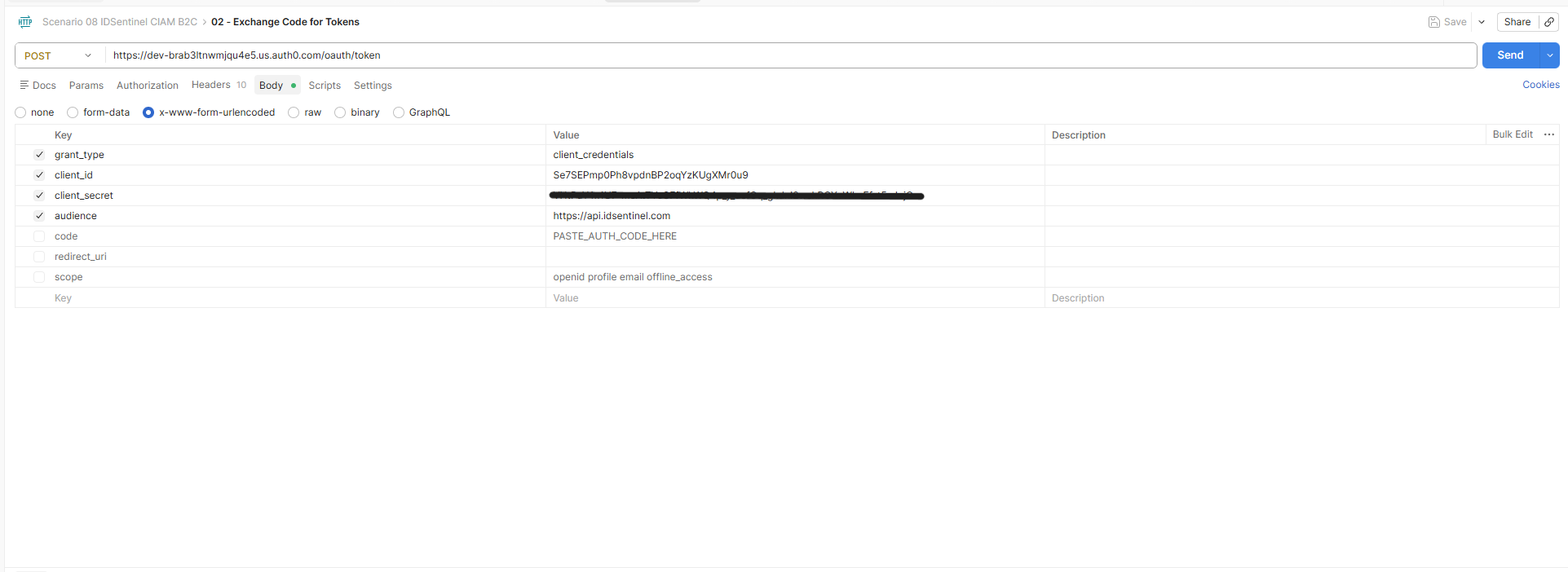Click the 'openid profile email offline_access' value

[x=633, y=277]
